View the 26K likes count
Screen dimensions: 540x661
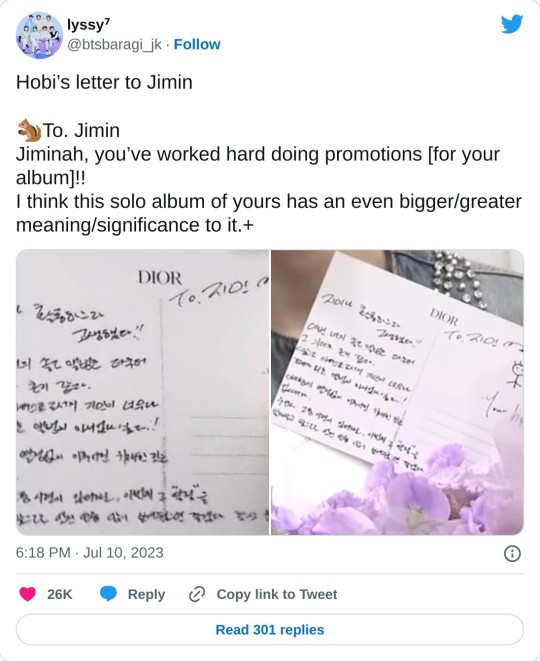pos(59,594)
